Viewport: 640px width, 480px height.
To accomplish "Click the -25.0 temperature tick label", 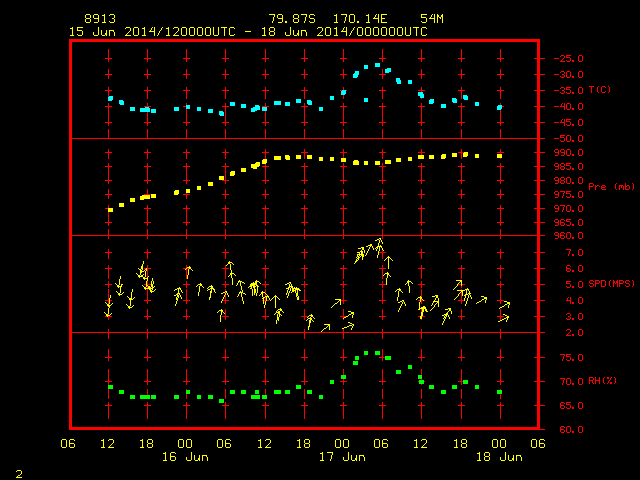I will [569, 59].
